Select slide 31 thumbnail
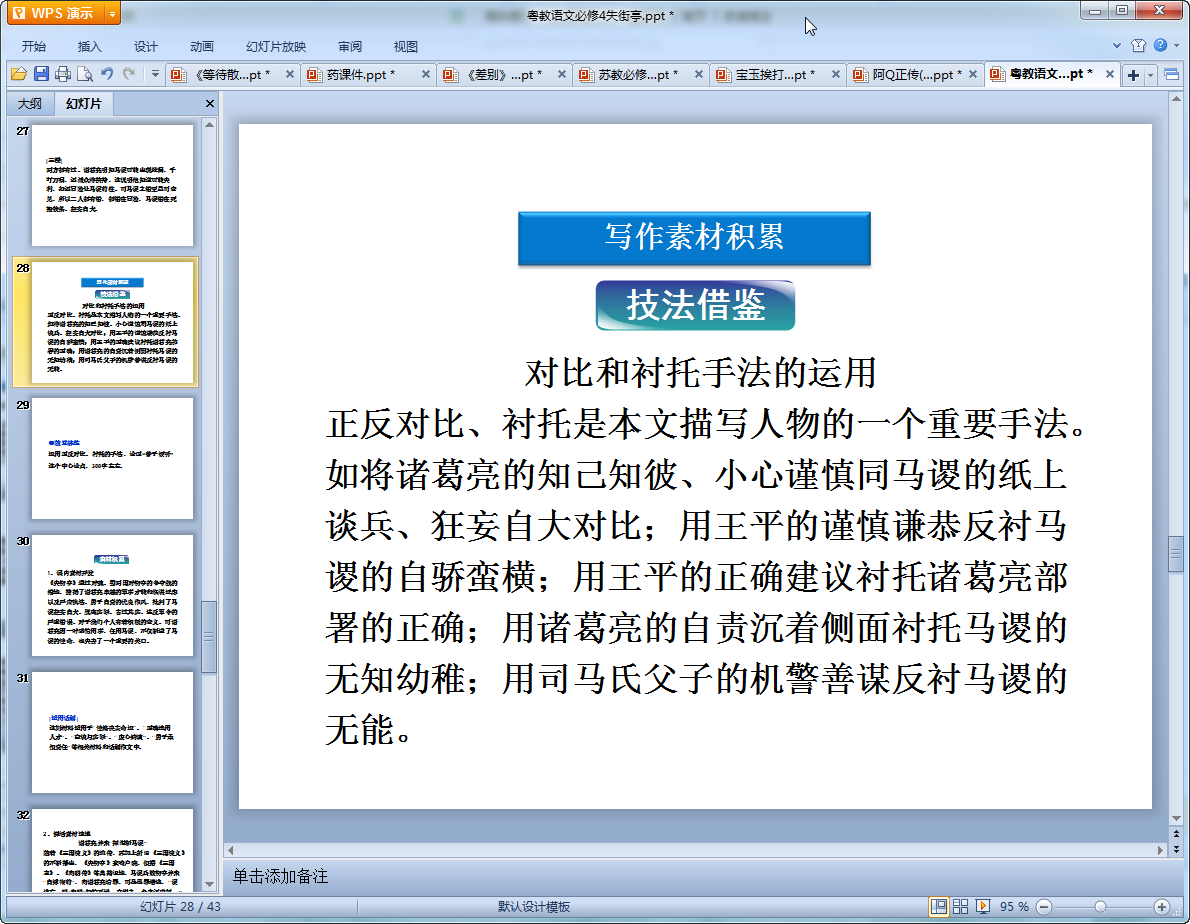This screenshot has width=1190, height=924. coord(112,732)
